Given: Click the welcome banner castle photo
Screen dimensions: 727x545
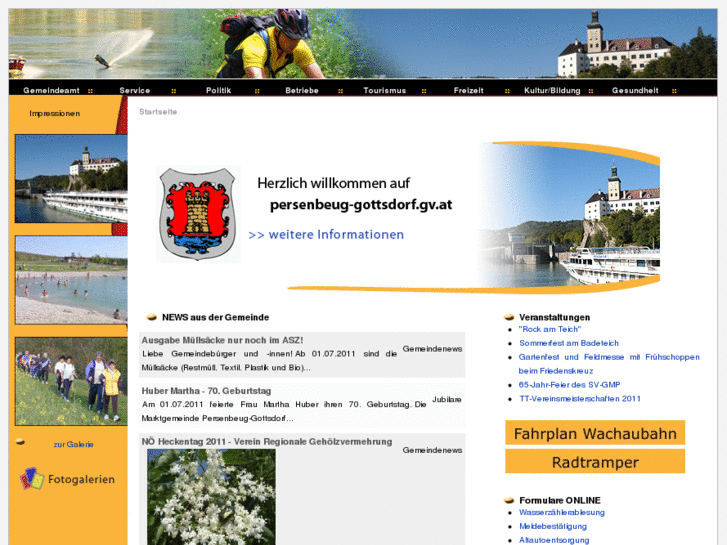Looking at the screenshot, I should [x=569, y=216].
